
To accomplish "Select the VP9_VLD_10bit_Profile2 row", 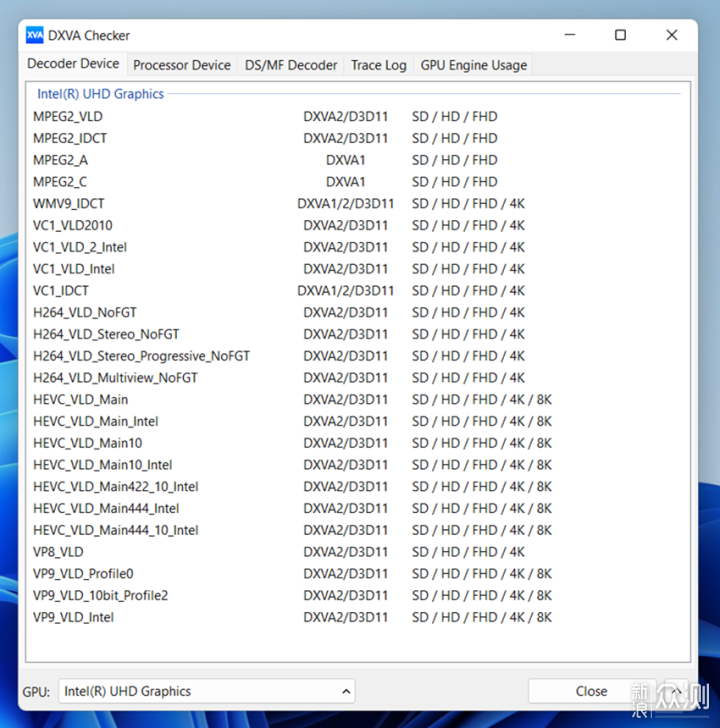I will click(x=357, y=596).
